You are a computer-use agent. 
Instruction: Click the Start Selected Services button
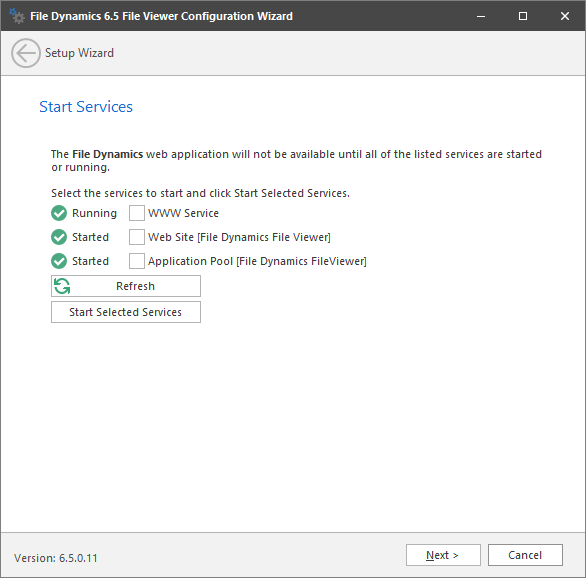[x=126, y=312]
